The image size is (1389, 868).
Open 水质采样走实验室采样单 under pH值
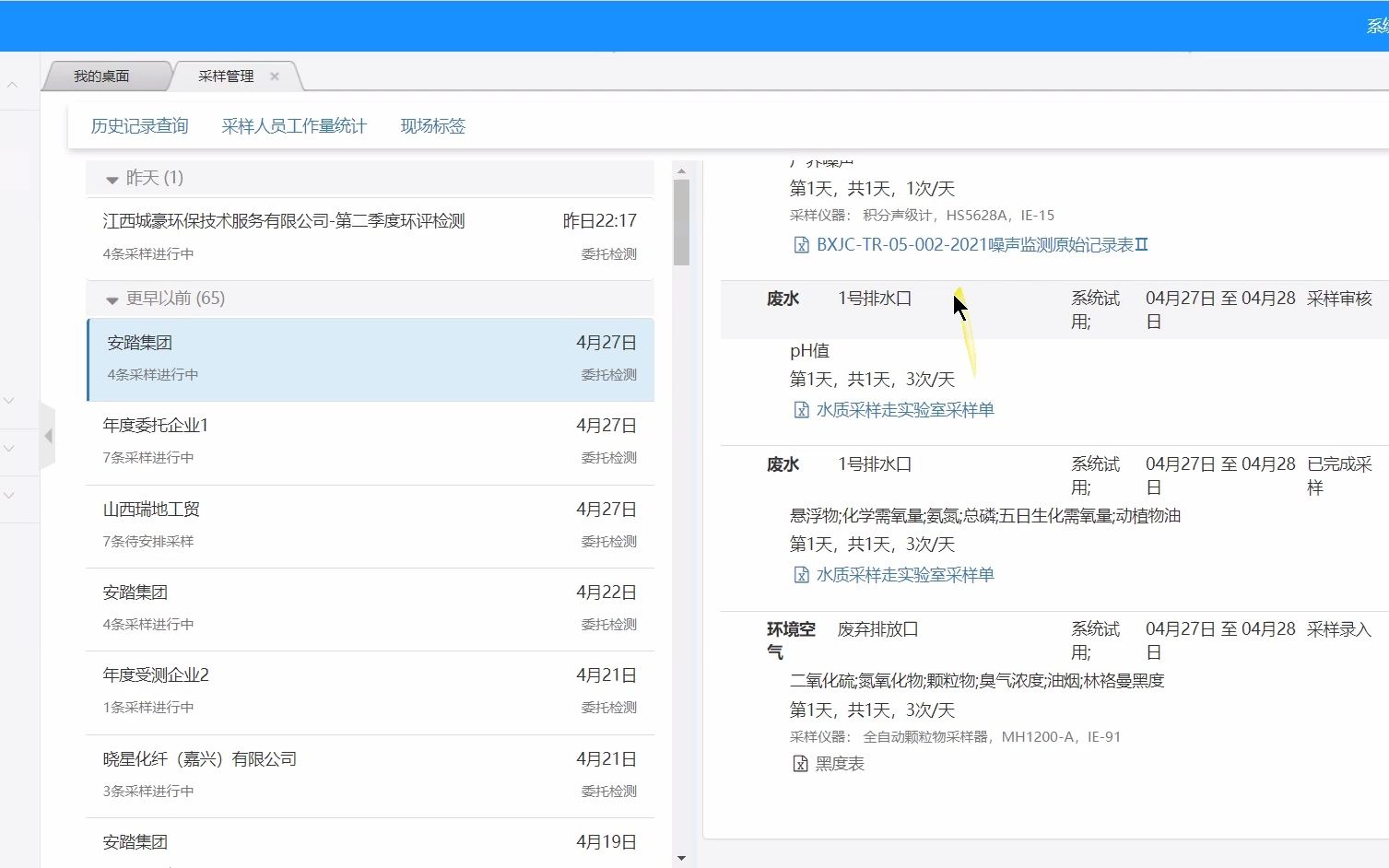coord(905,410)
